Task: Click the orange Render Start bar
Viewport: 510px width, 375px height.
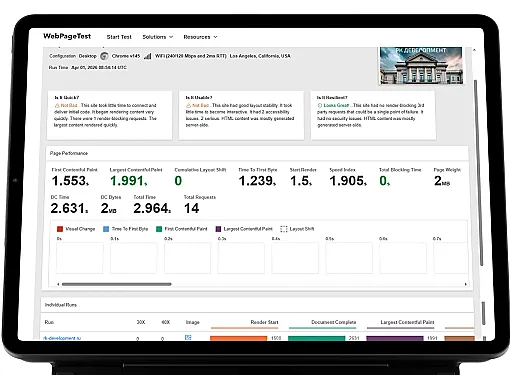Action: pyautogui.click(x=239, y=338)
